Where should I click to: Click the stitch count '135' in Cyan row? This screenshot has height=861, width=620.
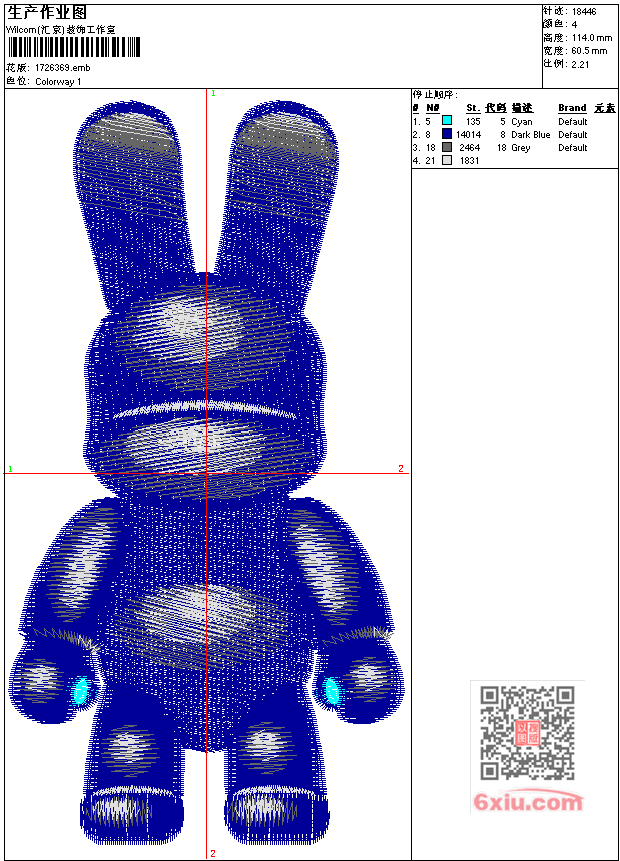coord(473,121)
